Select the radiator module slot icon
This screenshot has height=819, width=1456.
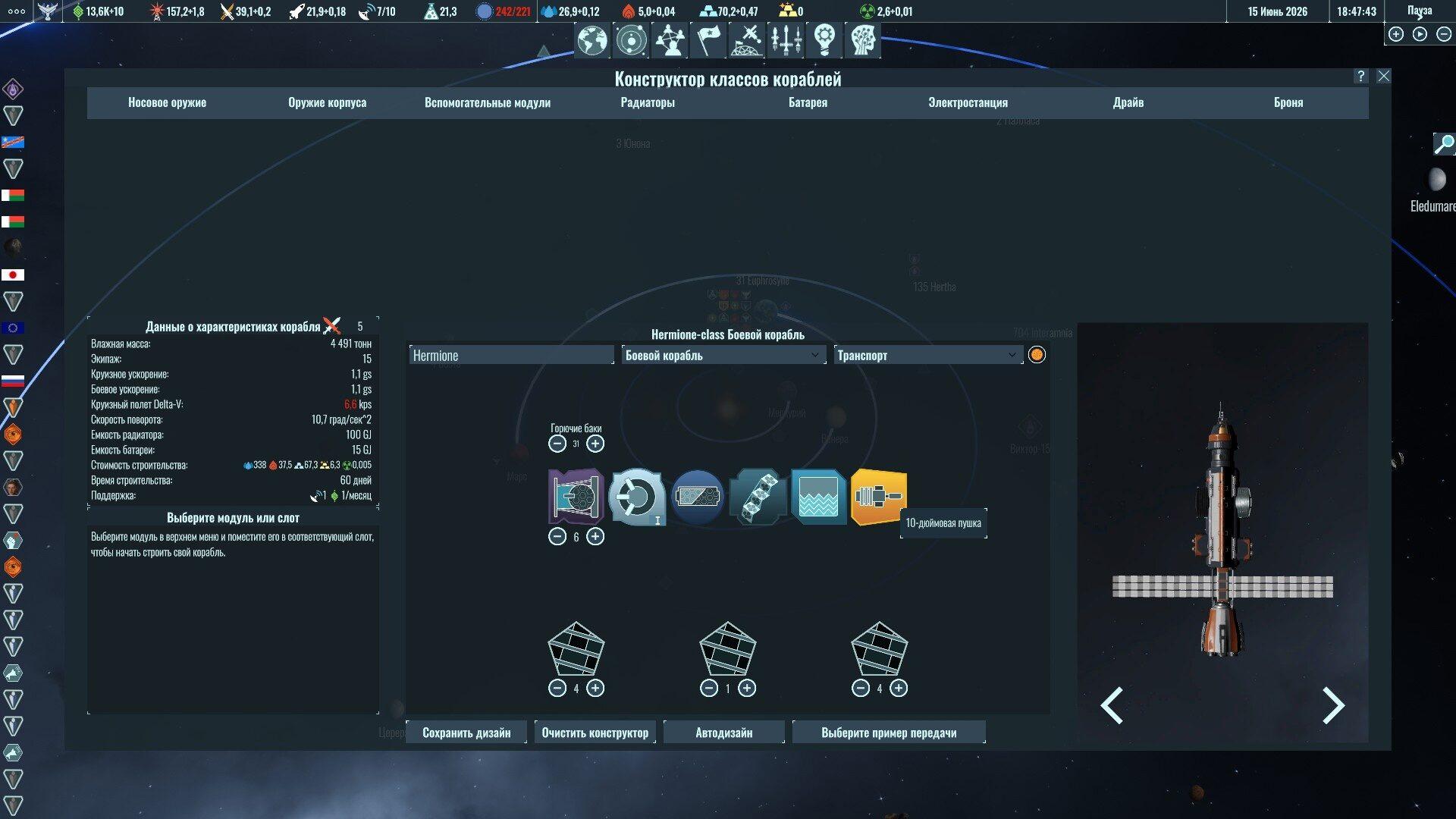tap(758, 497)
